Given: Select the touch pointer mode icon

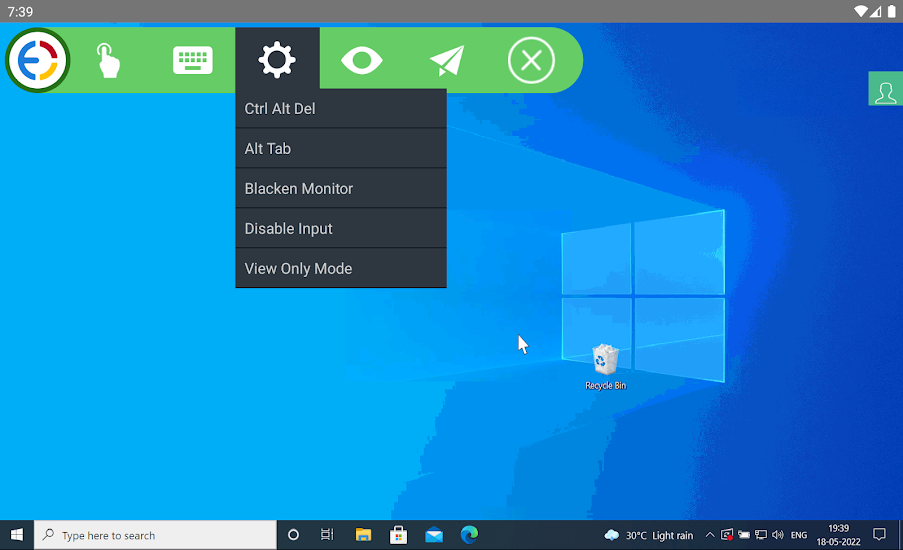Looking at the screenshot, I should click(108, 60).
